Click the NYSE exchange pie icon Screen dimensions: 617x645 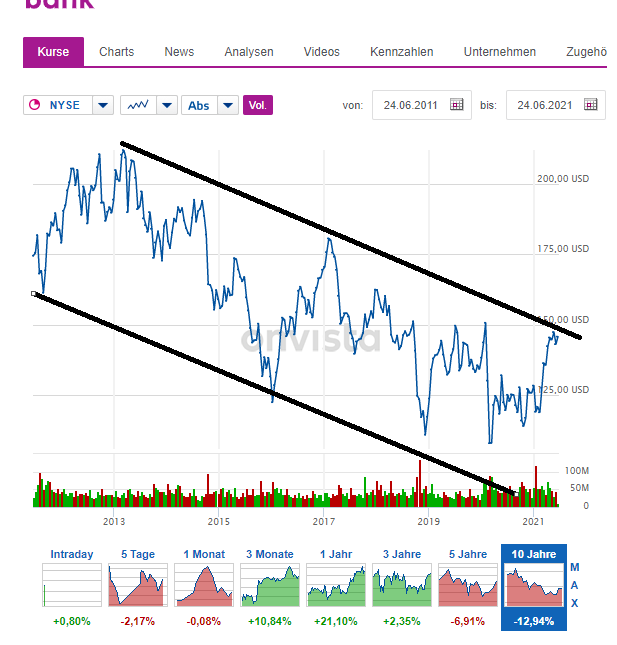[35, 105]
